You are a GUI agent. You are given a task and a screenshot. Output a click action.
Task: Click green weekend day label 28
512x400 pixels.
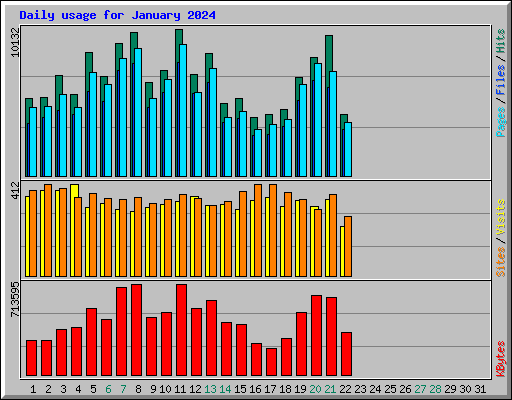[x=435, y=389]
